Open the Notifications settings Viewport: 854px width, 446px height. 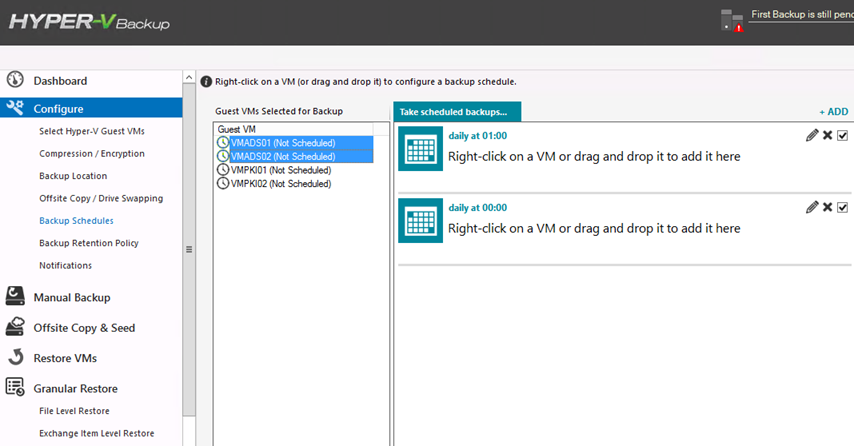pos(65,265)
